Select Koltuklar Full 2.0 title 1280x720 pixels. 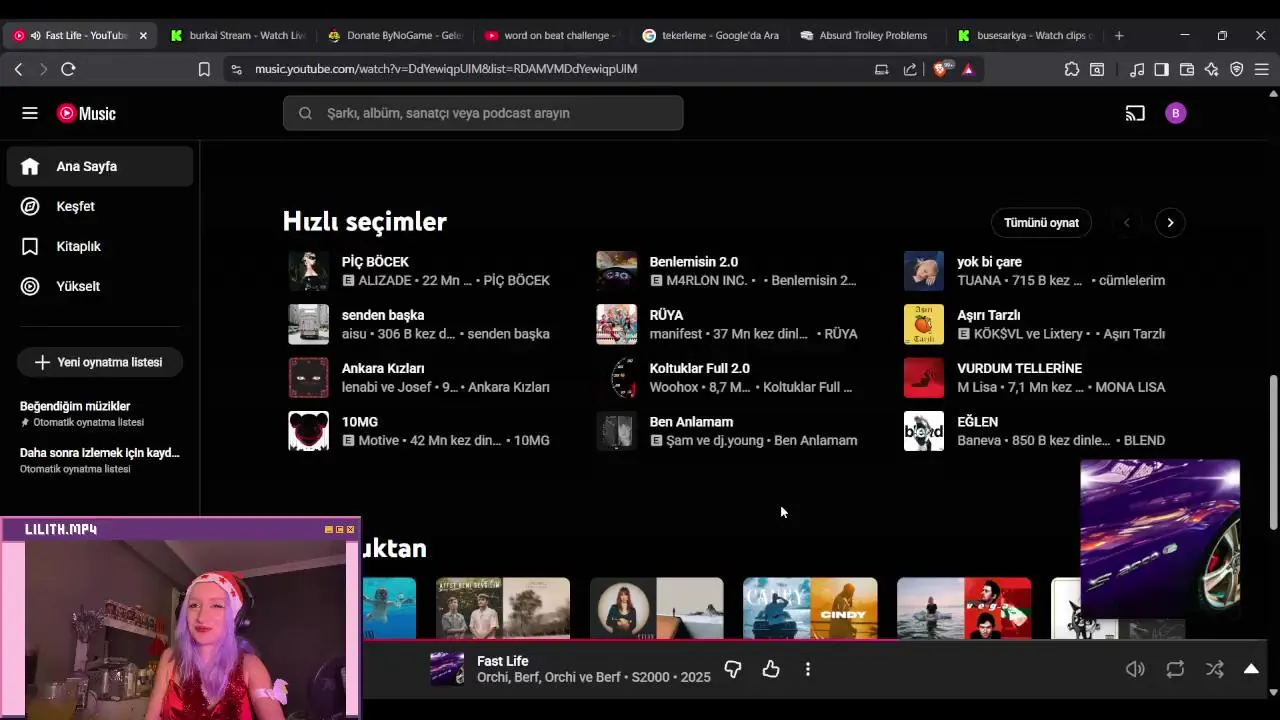(699, 368)
